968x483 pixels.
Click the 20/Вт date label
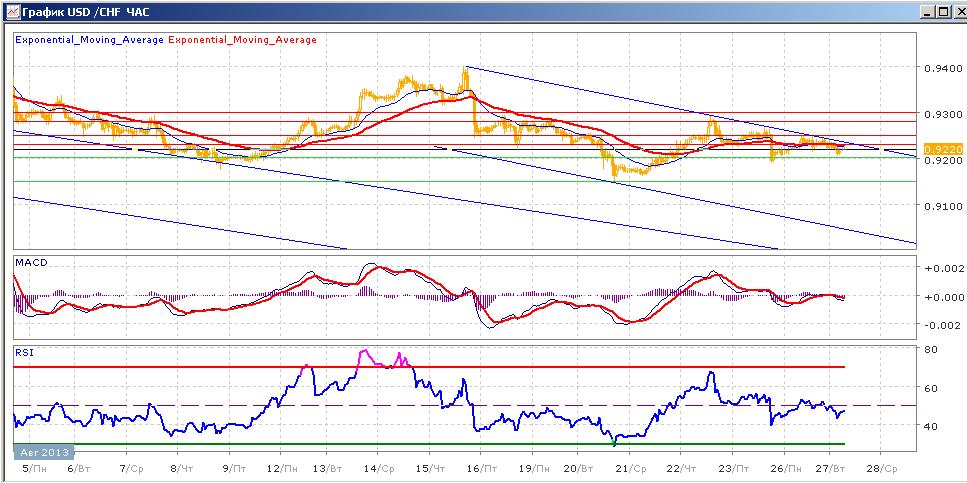coord(582,468)
